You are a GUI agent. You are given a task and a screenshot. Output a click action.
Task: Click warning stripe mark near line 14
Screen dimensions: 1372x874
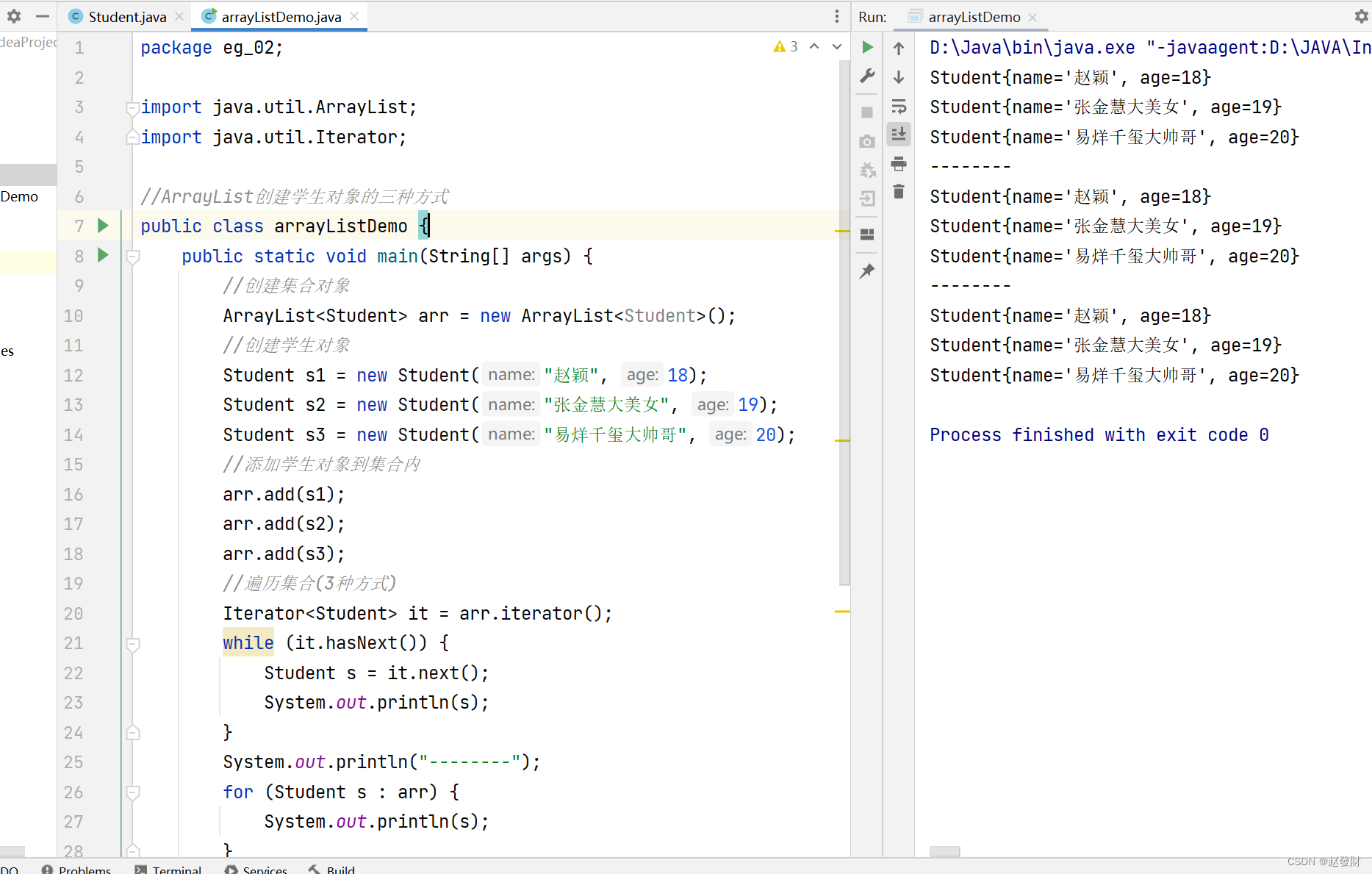(842, 440)
